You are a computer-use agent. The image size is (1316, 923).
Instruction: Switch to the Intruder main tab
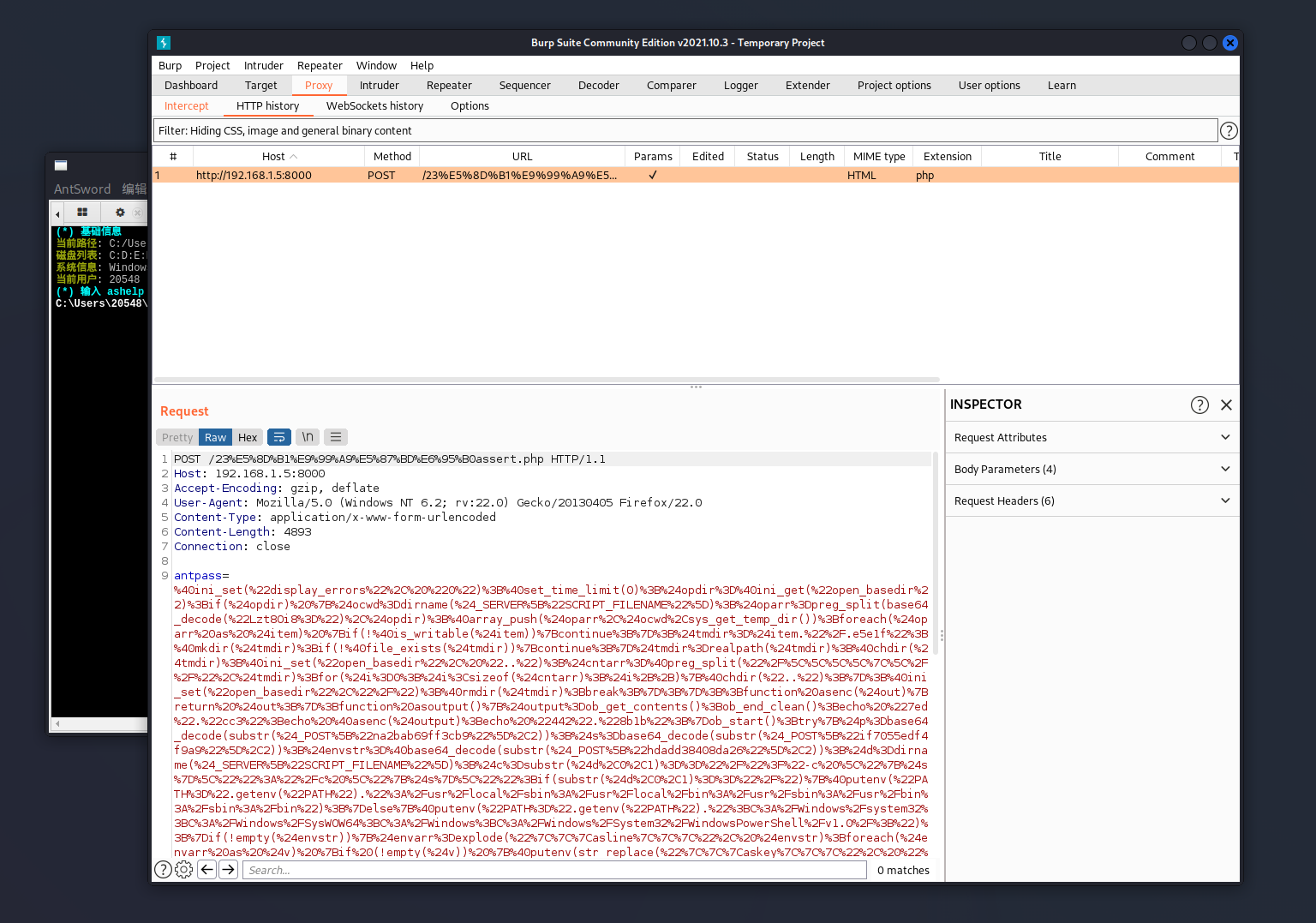coord(380,85)
